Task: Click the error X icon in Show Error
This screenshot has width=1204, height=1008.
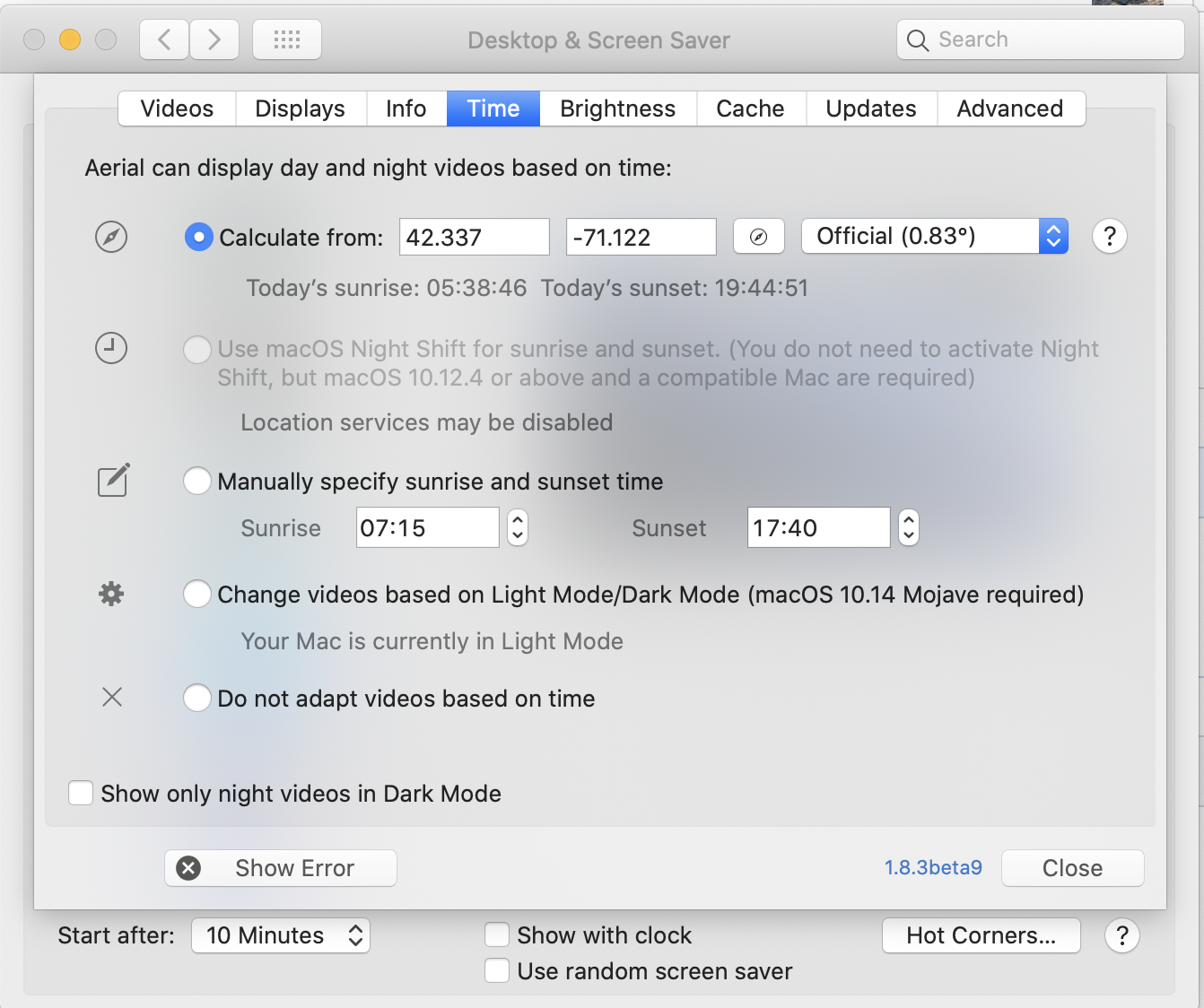Action: (x=188, y=868)
